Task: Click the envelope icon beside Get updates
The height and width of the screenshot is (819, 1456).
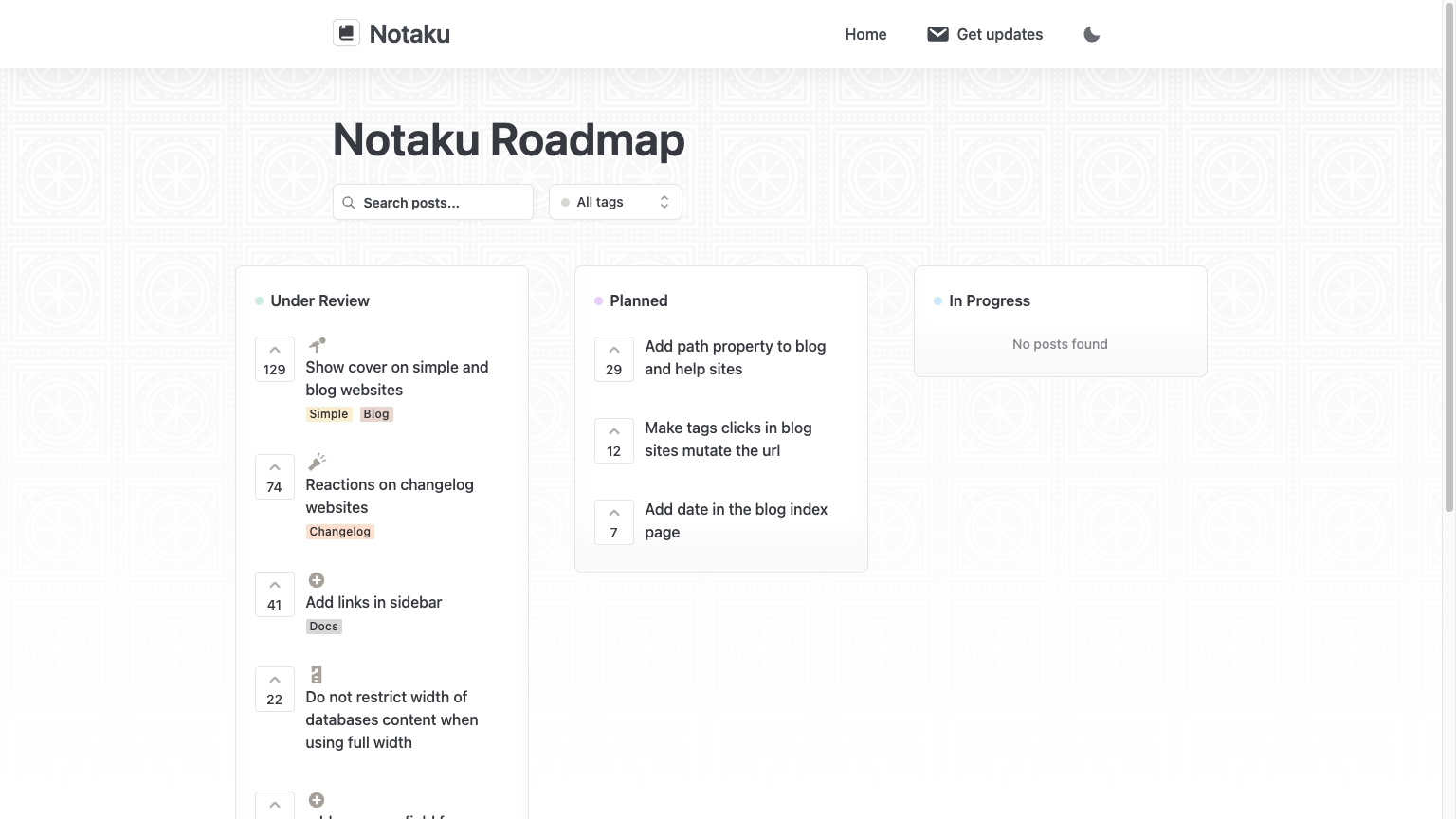Action: (937, 34)
